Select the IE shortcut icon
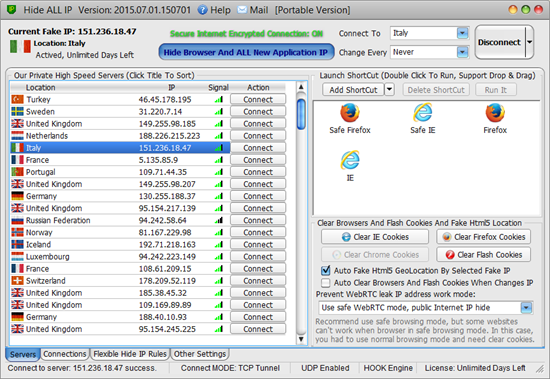 coord(350,160)
